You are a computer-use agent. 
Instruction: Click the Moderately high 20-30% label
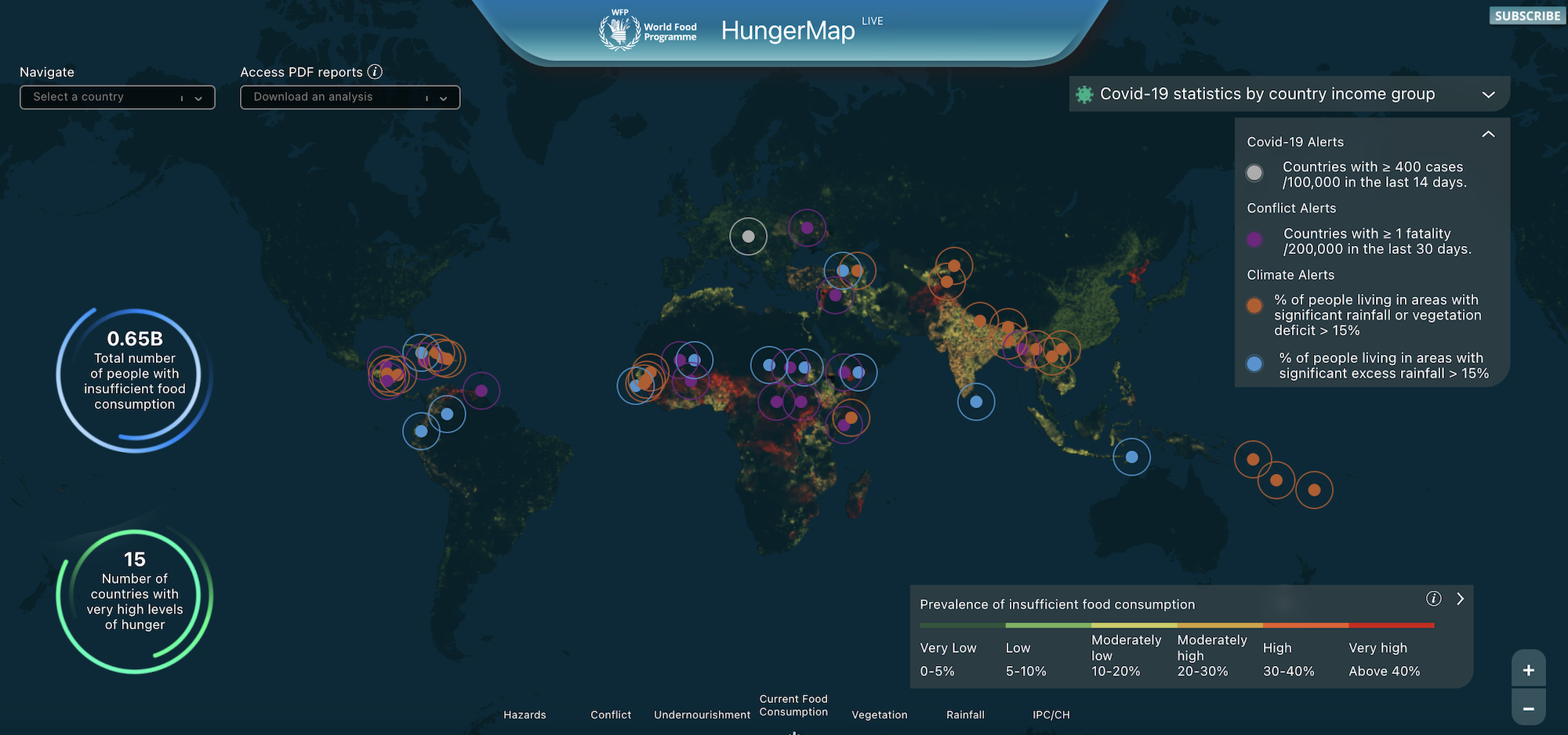(x=1212, y=656)
